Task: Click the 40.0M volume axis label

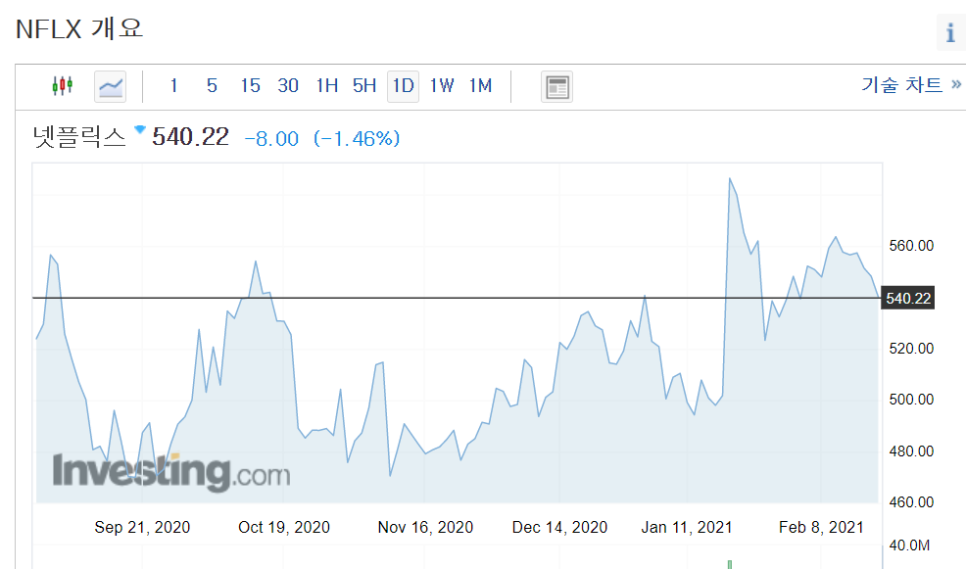Action: (909, 545)
